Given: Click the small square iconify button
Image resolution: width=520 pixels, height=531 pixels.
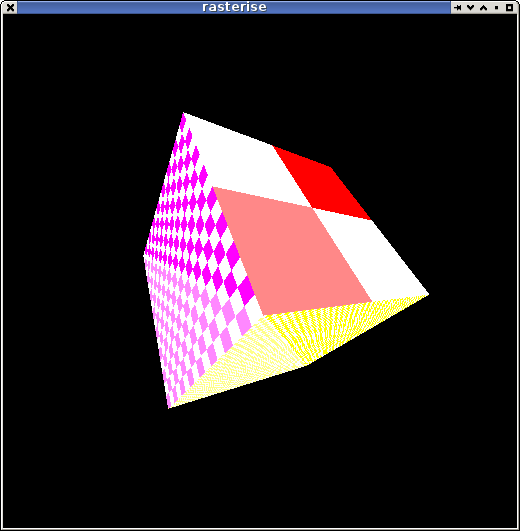Looking at the screenshot, I should tap(496, 7).
